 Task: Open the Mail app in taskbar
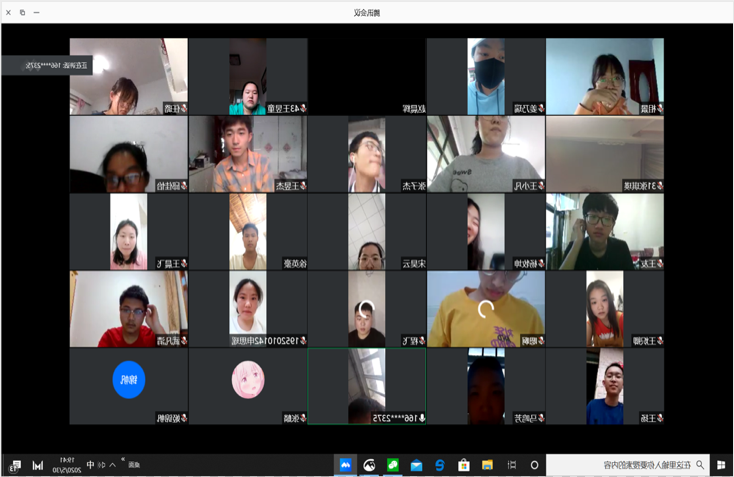pyautogui.click(x=416, y=465)
